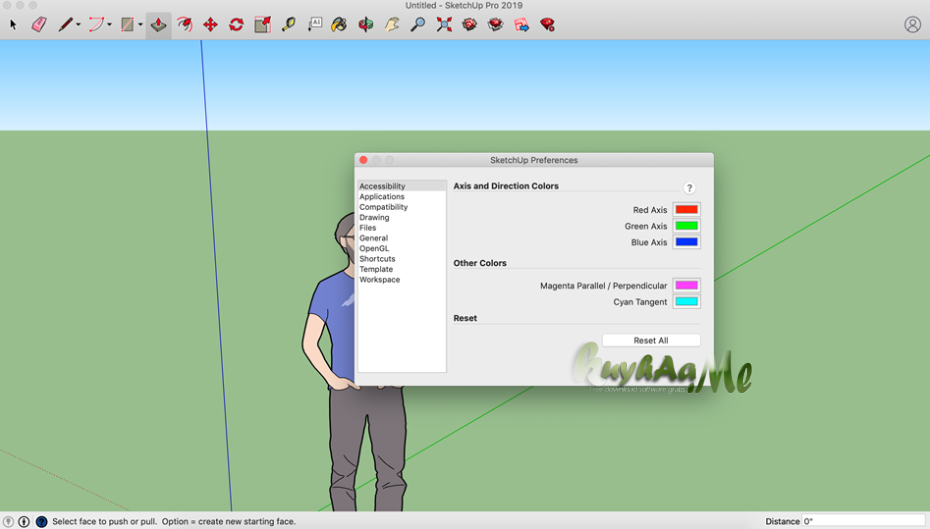Click the Red Axis color swatch

pos(686,209)
